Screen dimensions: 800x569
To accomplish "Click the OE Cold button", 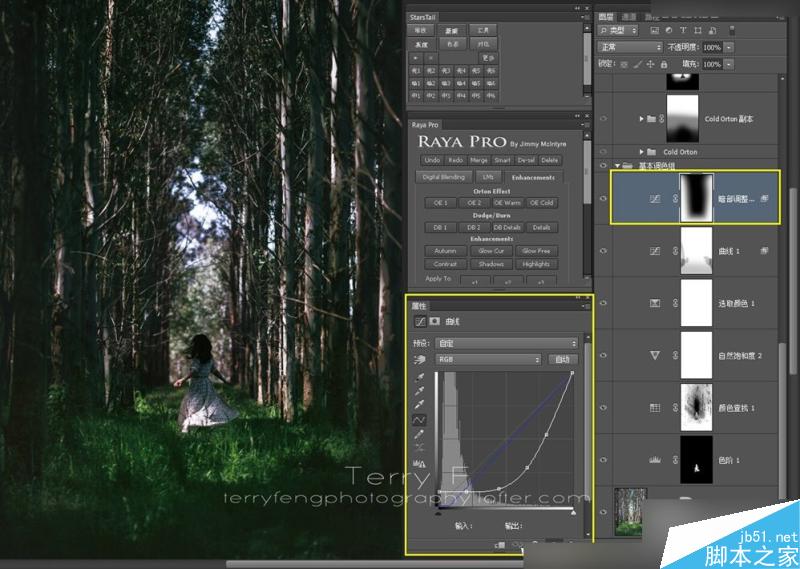I will pyautogui.click(x=542, y=203).
